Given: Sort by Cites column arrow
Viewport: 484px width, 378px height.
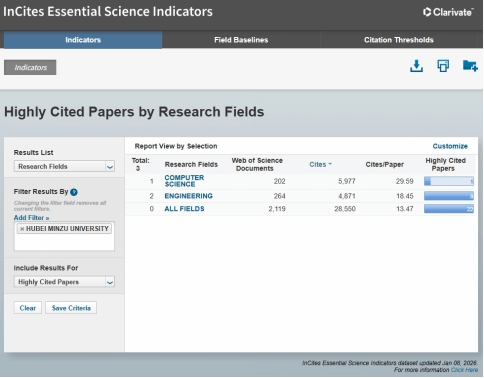Looking at the screenshot, I should click(x=330, y=164).
